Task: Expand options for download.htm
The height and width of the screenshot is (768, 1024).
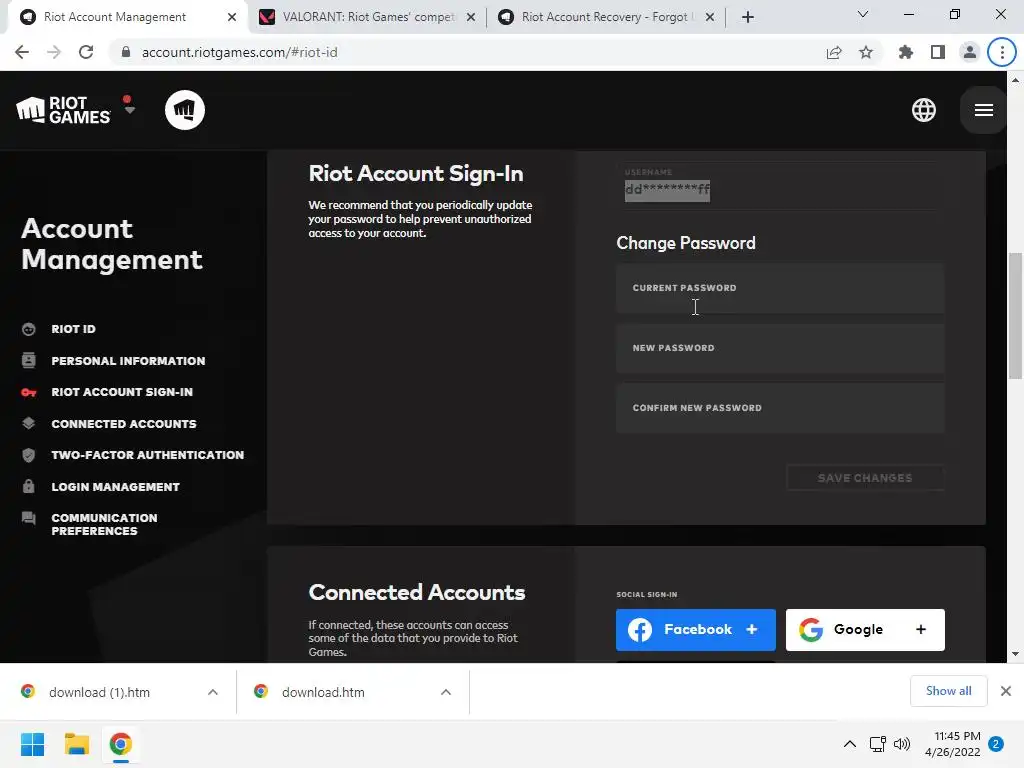Action: [446, 692]
